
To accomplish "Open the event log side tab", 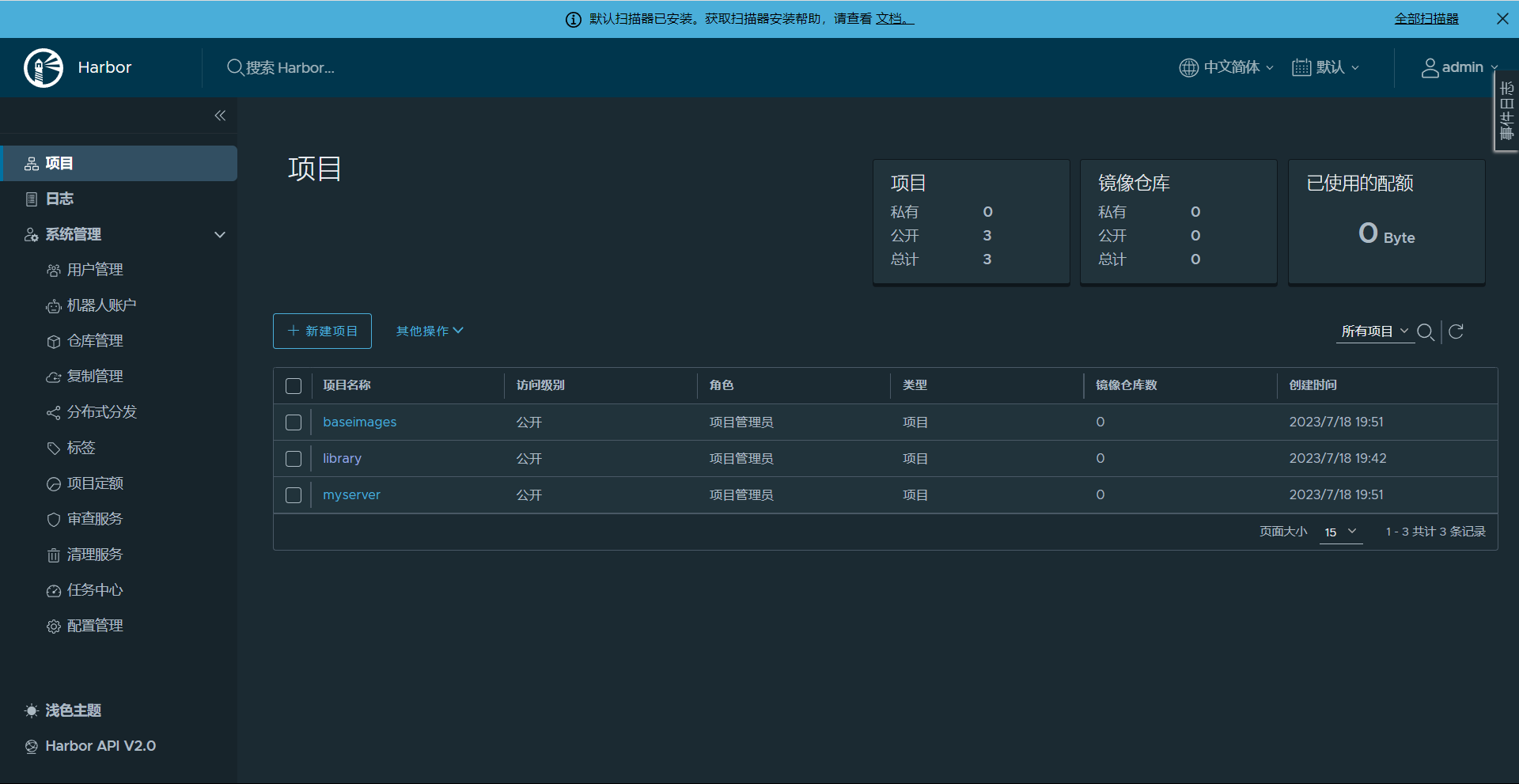I will point(1506,111).
